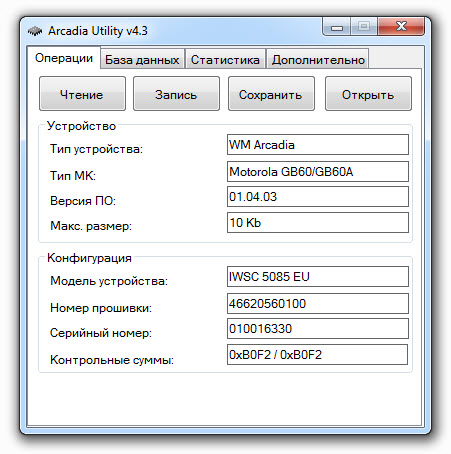Click the Чтение button
The image size is (451, 454).
point(82,94)
